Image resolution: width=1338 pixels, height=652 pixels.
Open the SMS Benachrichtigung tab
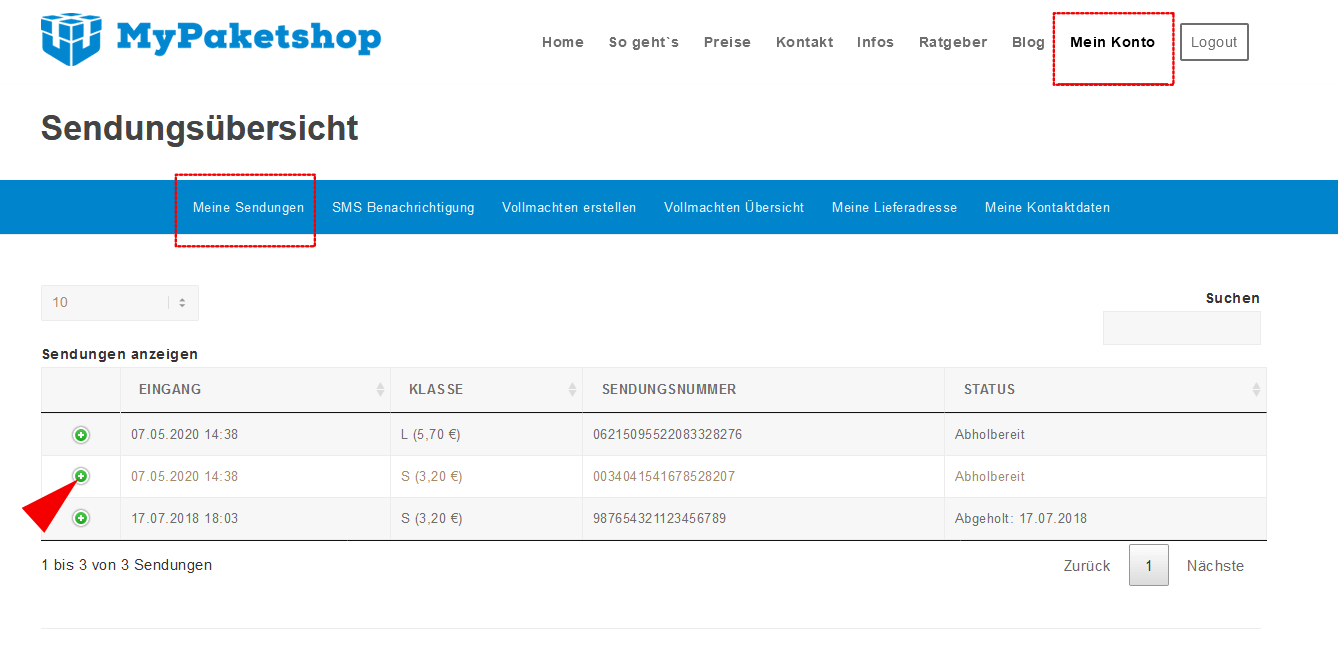403,208
